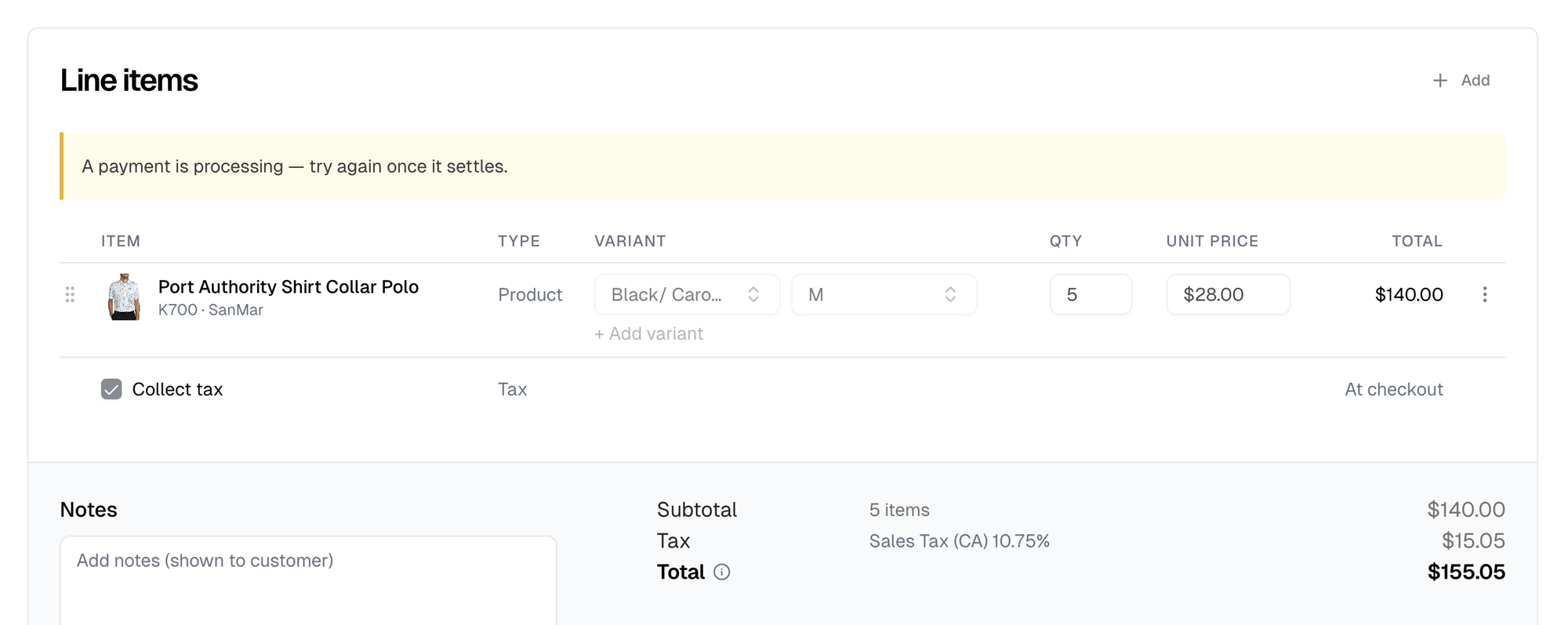This screenshot has width=1568, height=625.
Task: Click the At checkout tax value
Action: [x=1394, y=390]
